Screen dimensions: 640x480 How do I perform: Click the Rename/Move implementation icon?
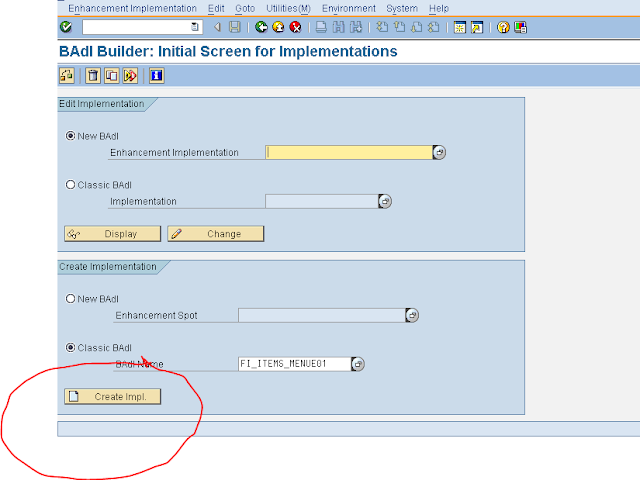pyautogui.click(x=67, y=76)
